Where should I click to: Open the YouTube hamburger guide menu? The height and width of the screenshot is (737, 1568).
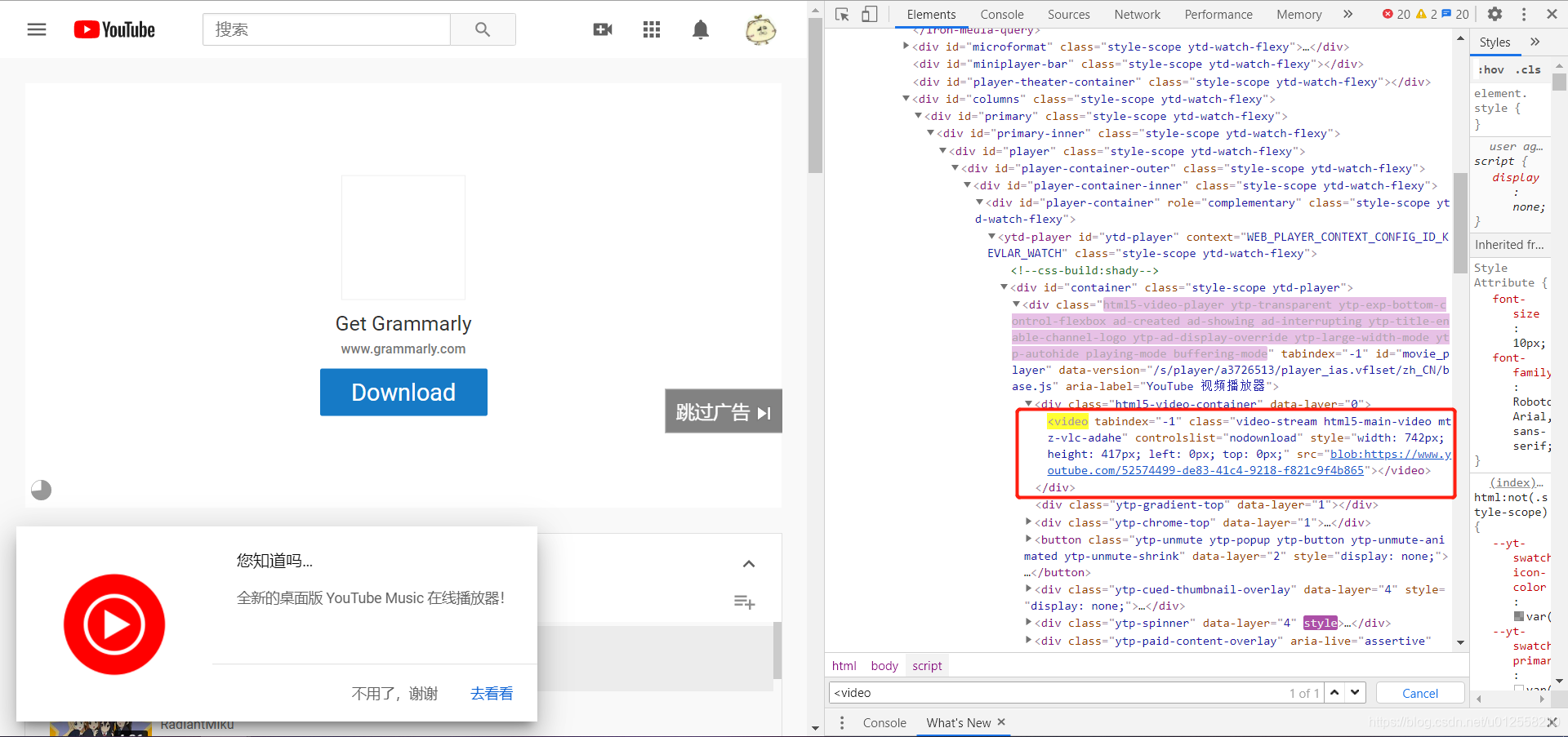click(37, 29)
